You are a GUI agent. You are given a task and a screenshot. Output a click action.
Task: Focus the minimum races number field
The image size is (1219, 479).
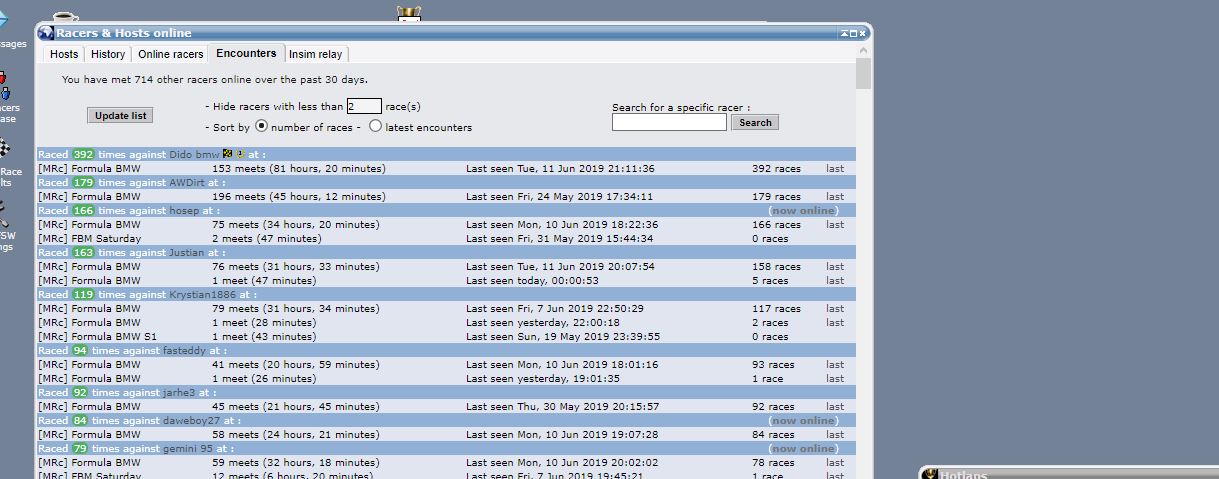click(364, 106)
